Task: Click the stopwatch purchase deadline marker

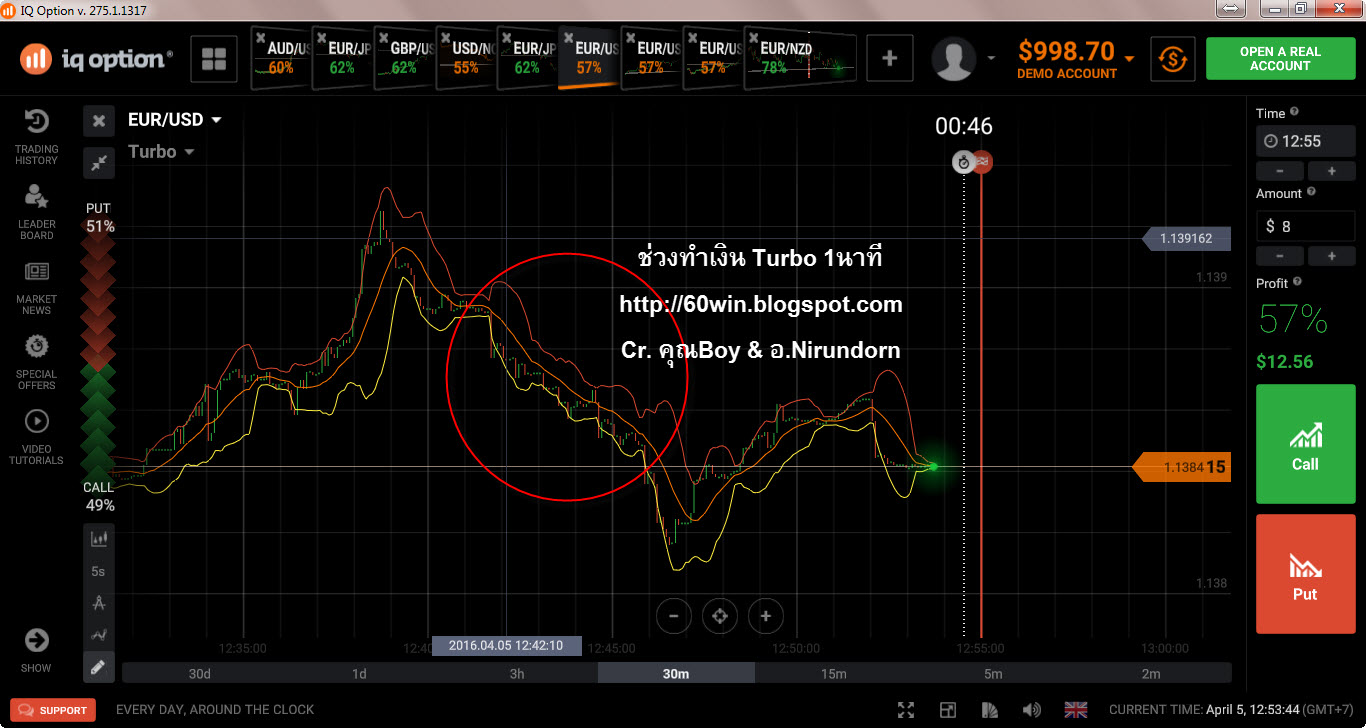Action: pos(964,162)
